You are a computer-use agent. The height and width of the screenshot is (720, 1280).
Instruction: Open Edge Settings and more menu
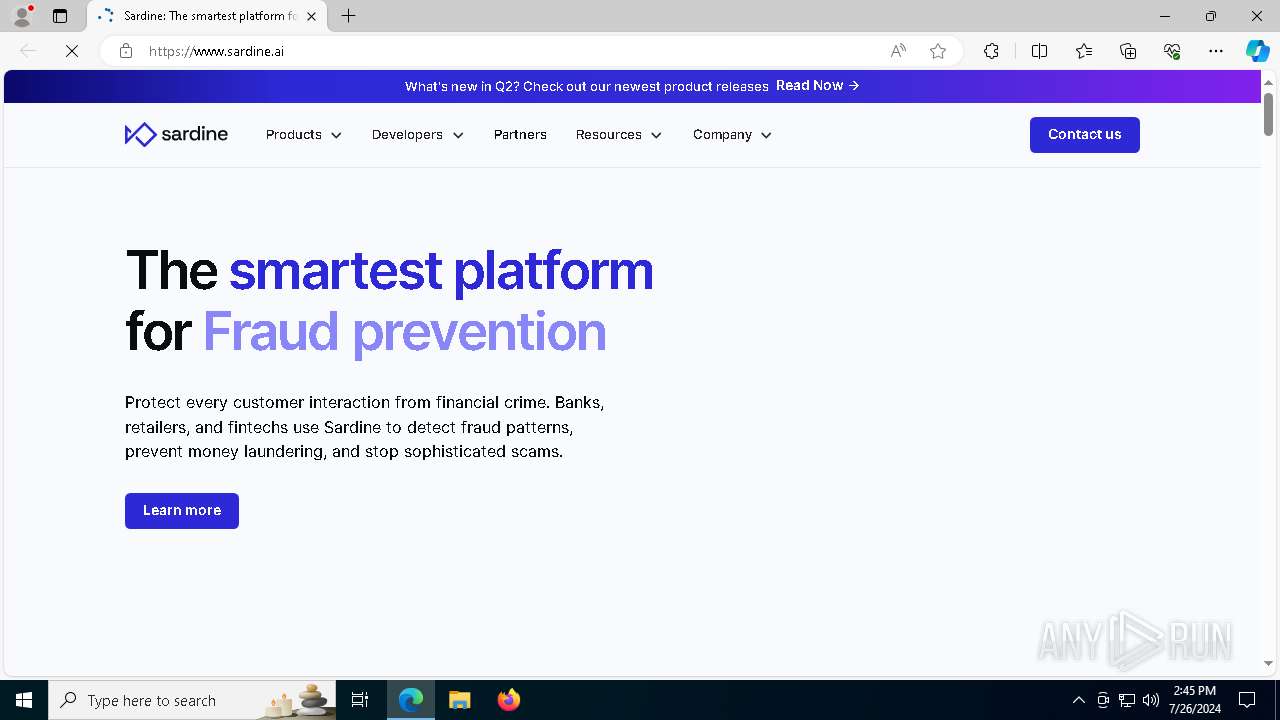coord(1216,51)
